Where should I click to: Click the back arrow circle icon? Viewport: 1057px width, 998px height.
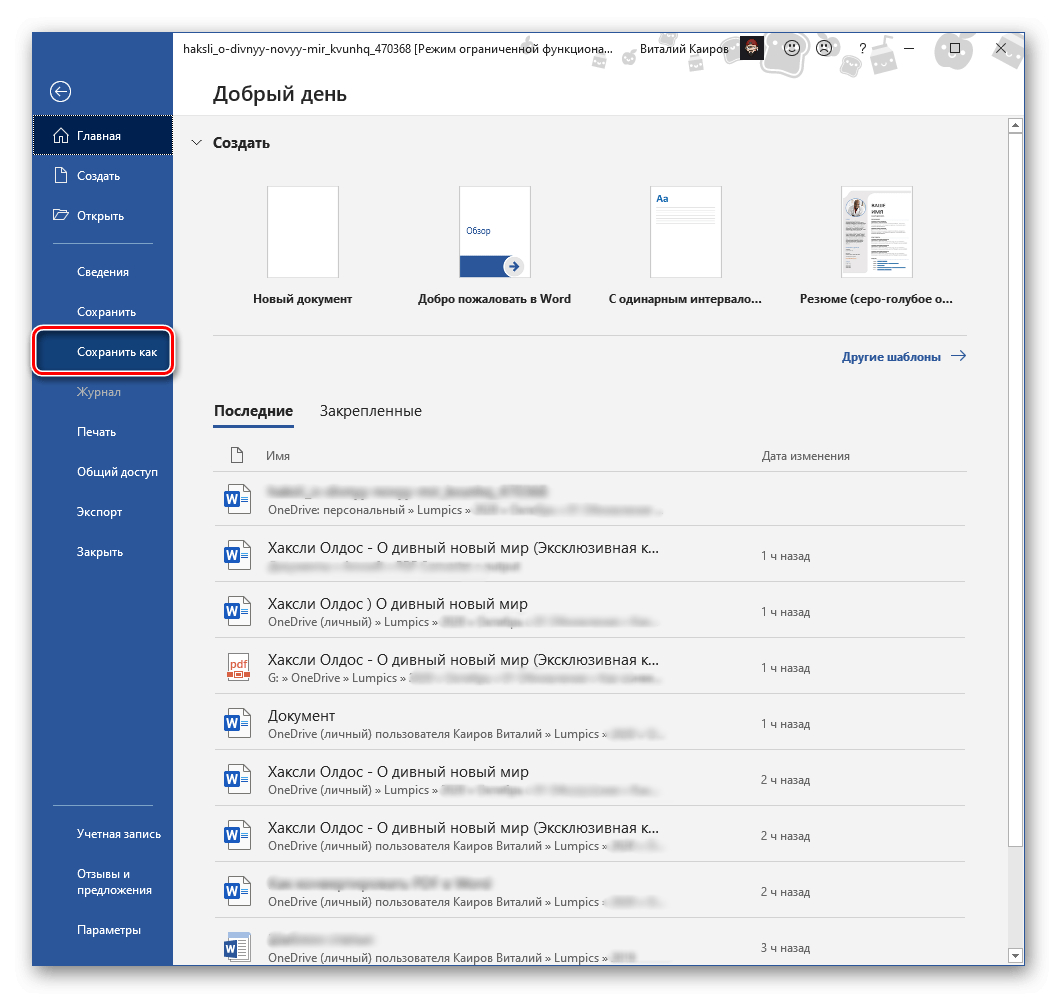(x=60, y=91)
